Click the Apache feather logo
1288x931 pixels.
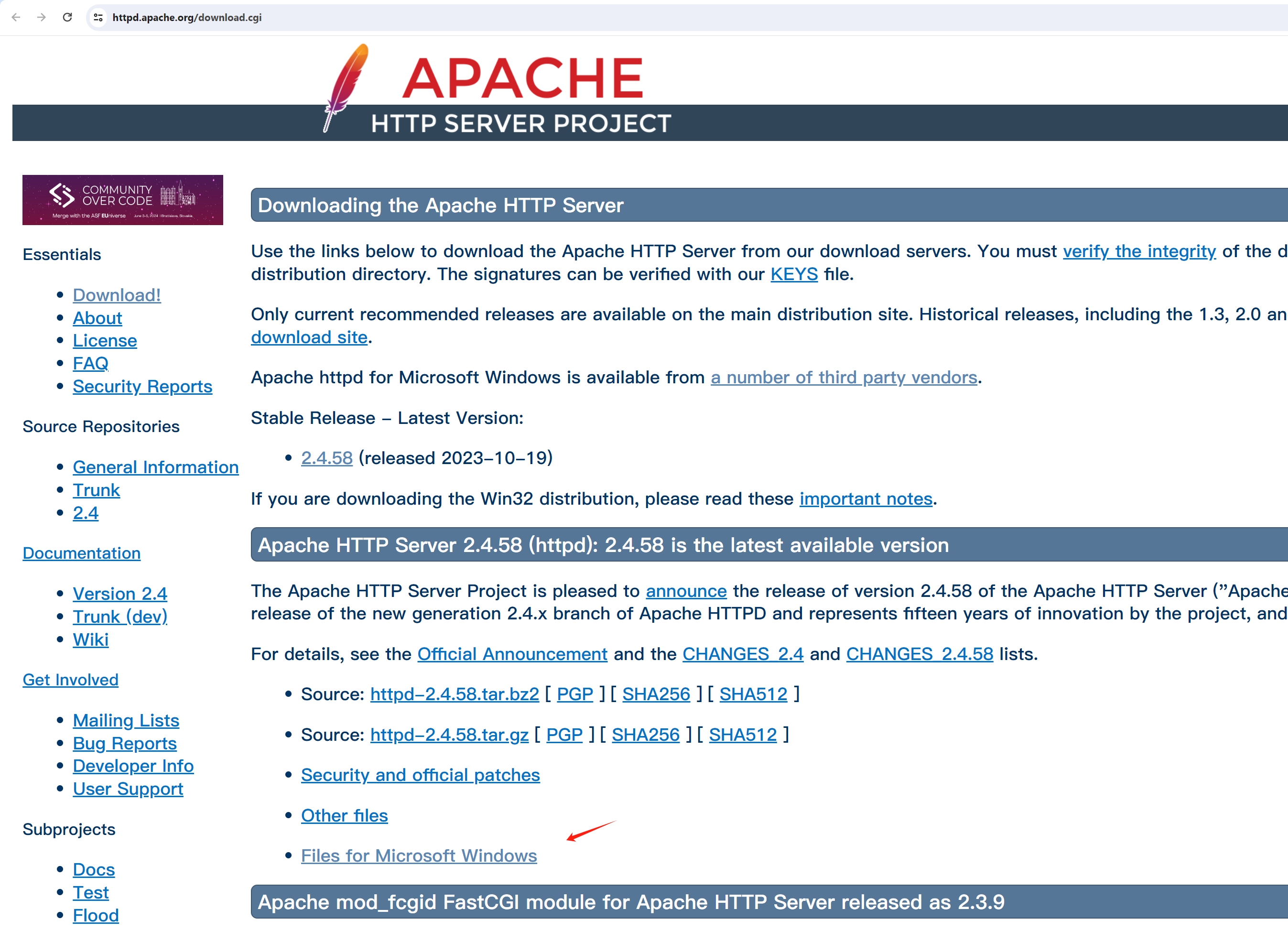click(345, 87)
